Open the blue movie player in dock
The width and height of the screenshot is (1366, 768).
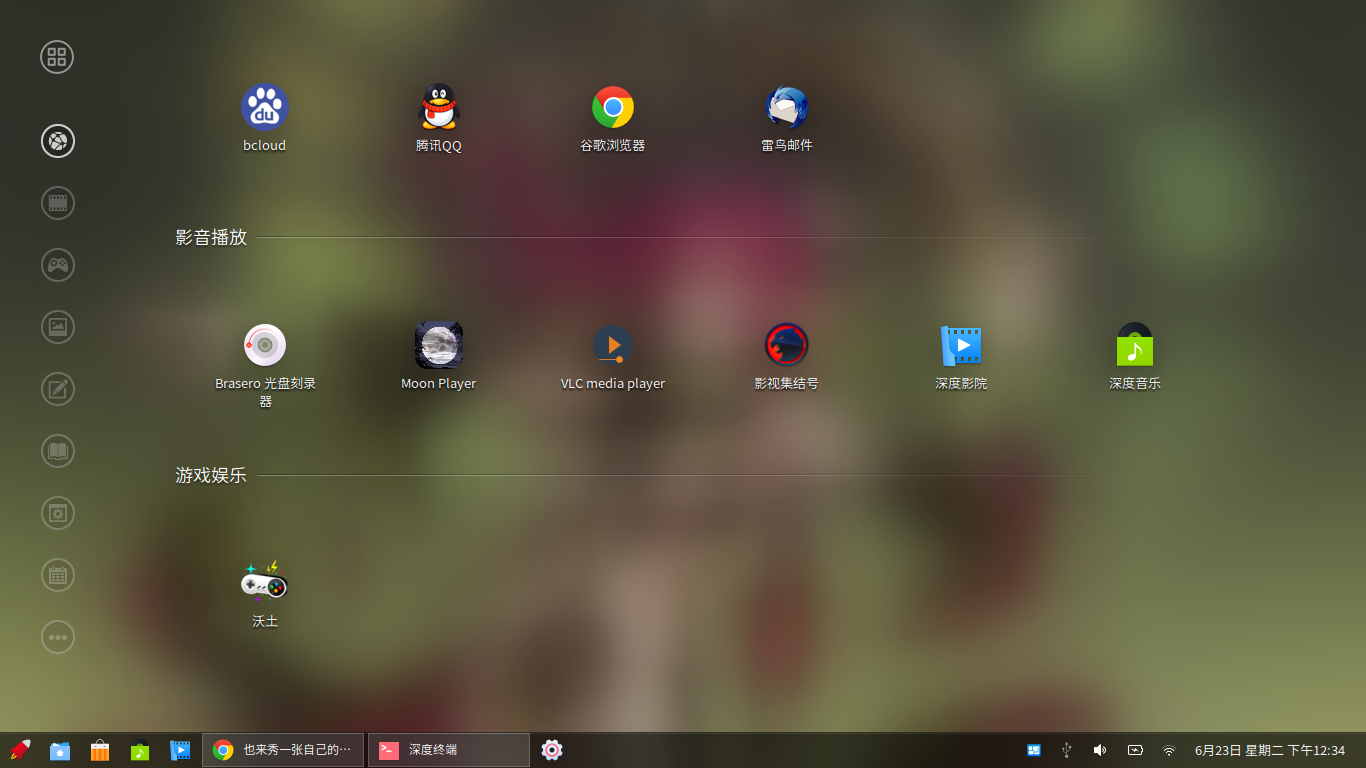[180, 750]
